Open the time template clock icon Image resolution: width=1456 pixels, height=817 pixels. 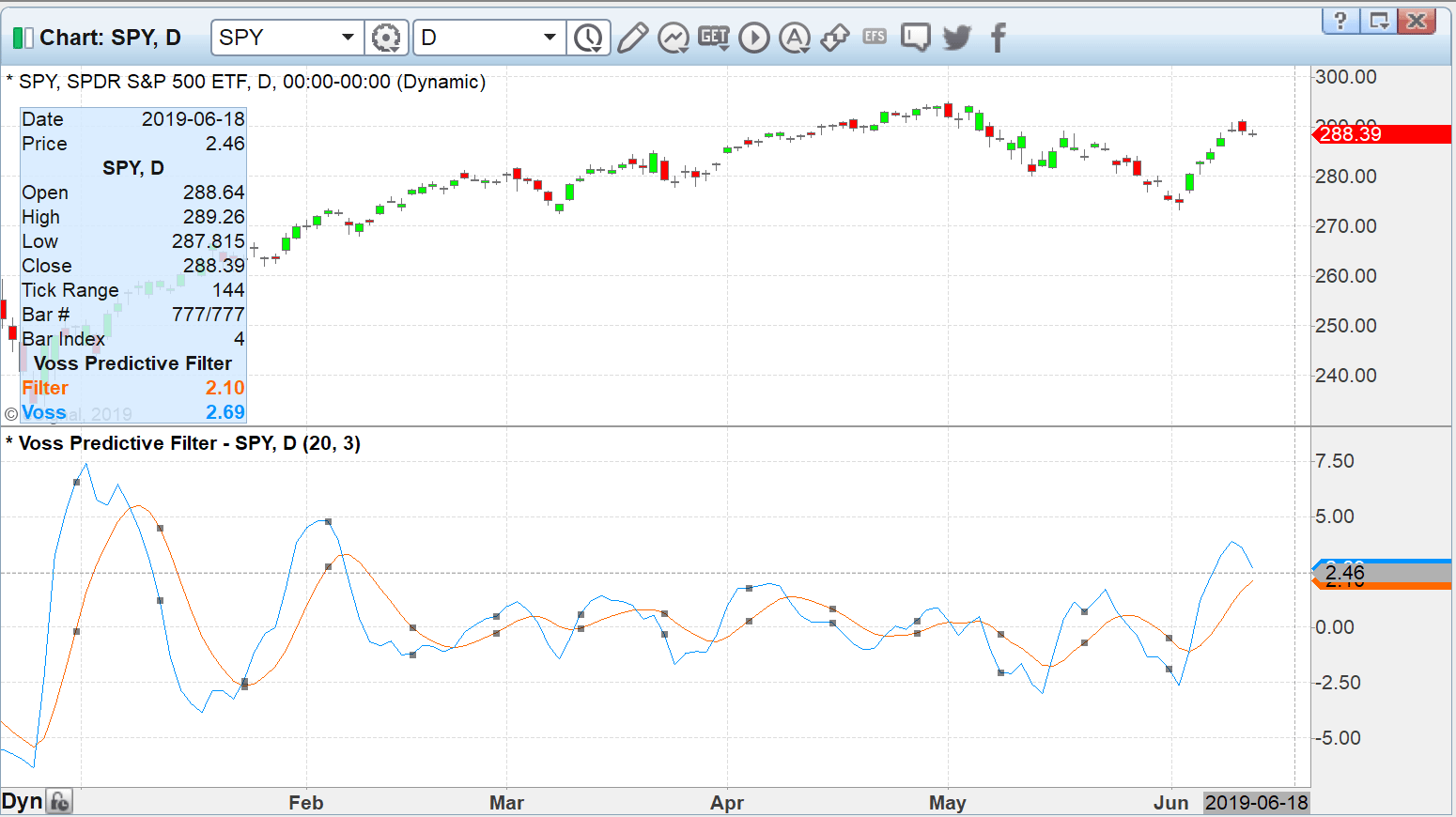(x=589, y=38)
